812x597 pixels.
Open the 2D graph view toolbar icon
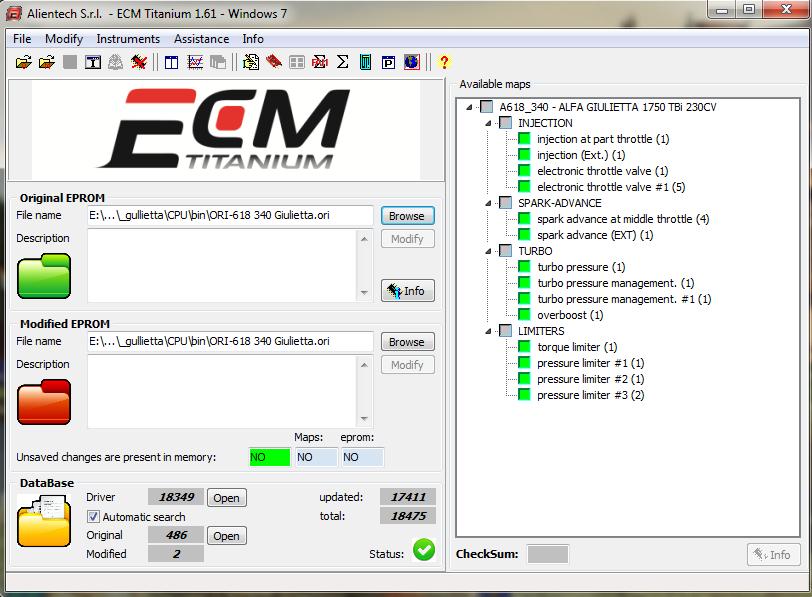pos(195,63)
